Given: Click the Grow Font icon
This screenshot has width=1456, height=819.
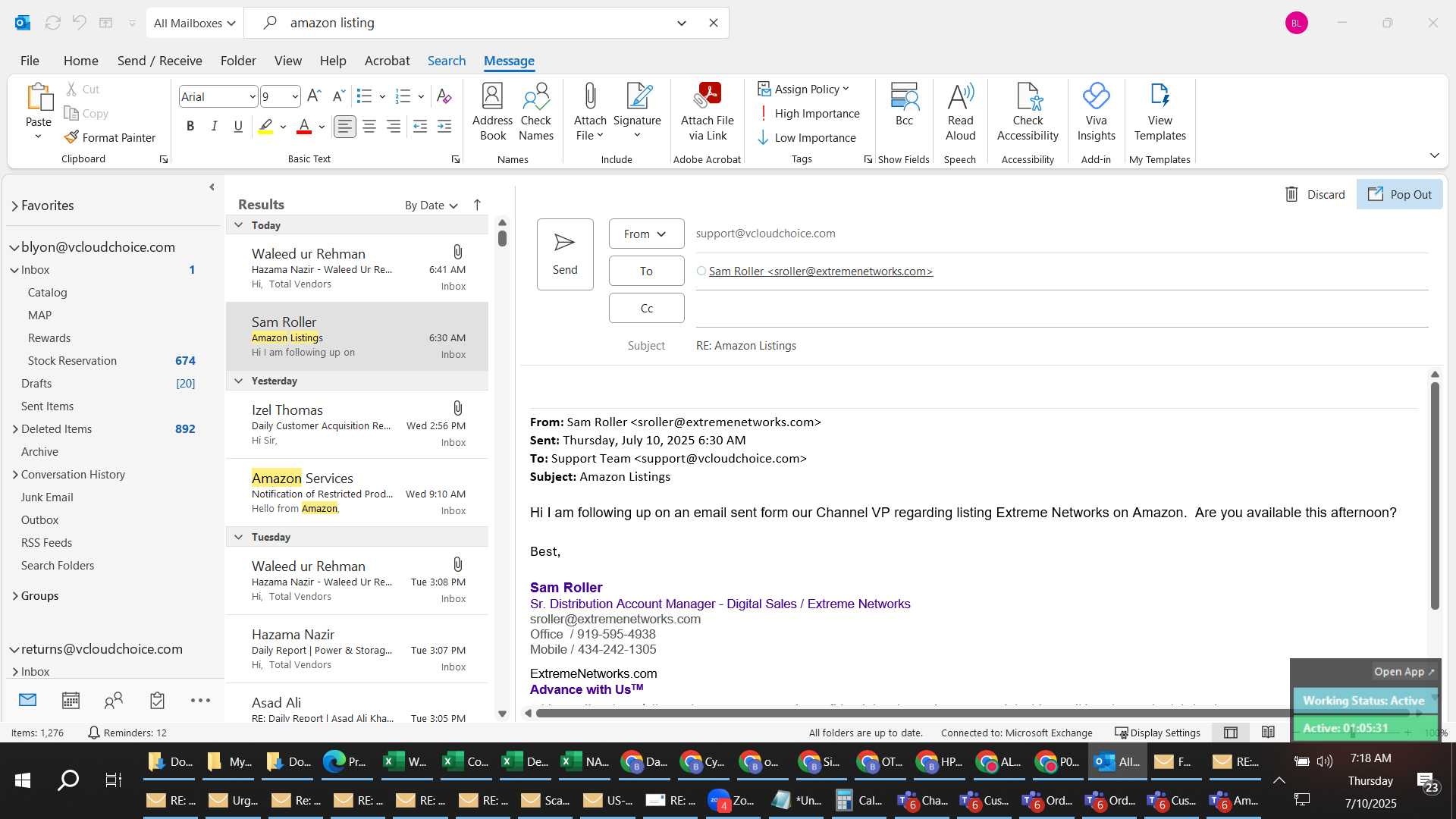Looking at the screenshot, I should pyautogui.click(x=314, y=96).
